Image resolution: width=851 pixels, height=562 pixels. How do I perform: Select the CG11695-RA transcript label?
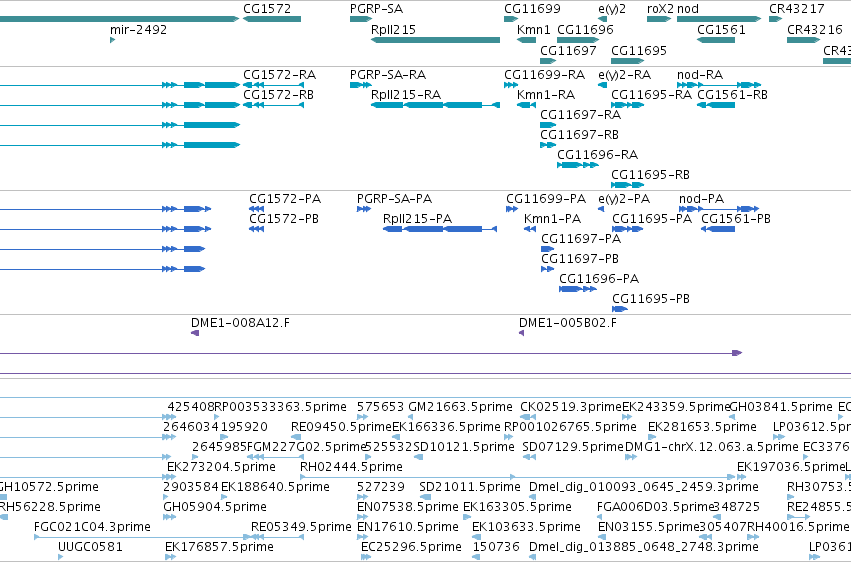pos(651,94)
